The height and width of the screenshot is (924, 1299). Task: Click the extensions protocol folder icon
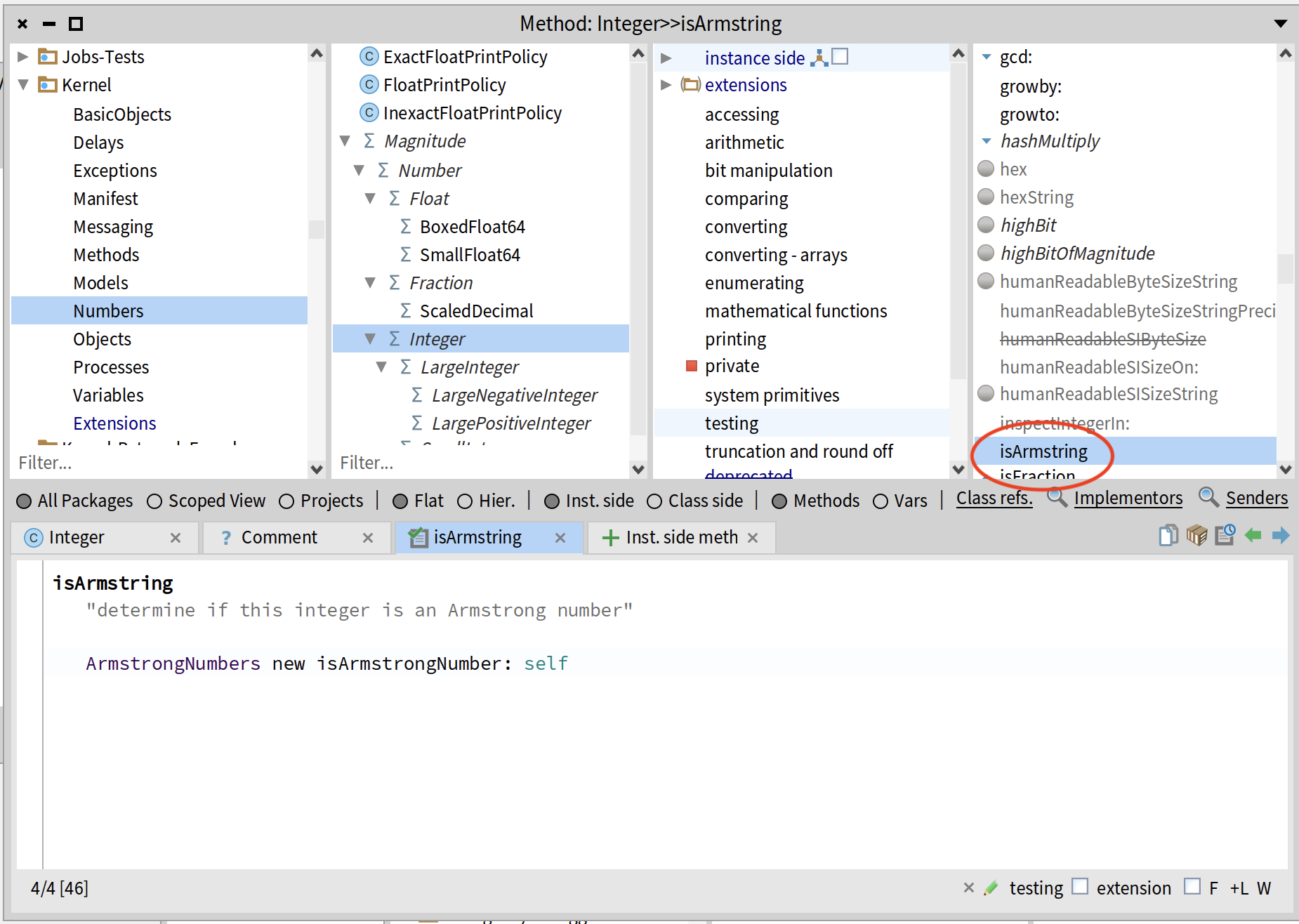[691, 85]
